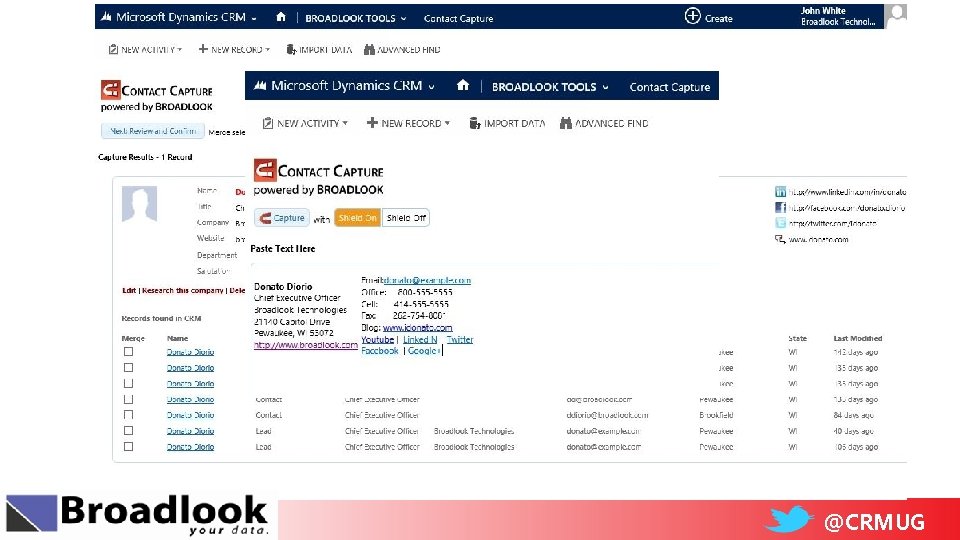The image size is (960, 540).
Task: Click the LinkedIn icon in results
Action: [780, 192]
